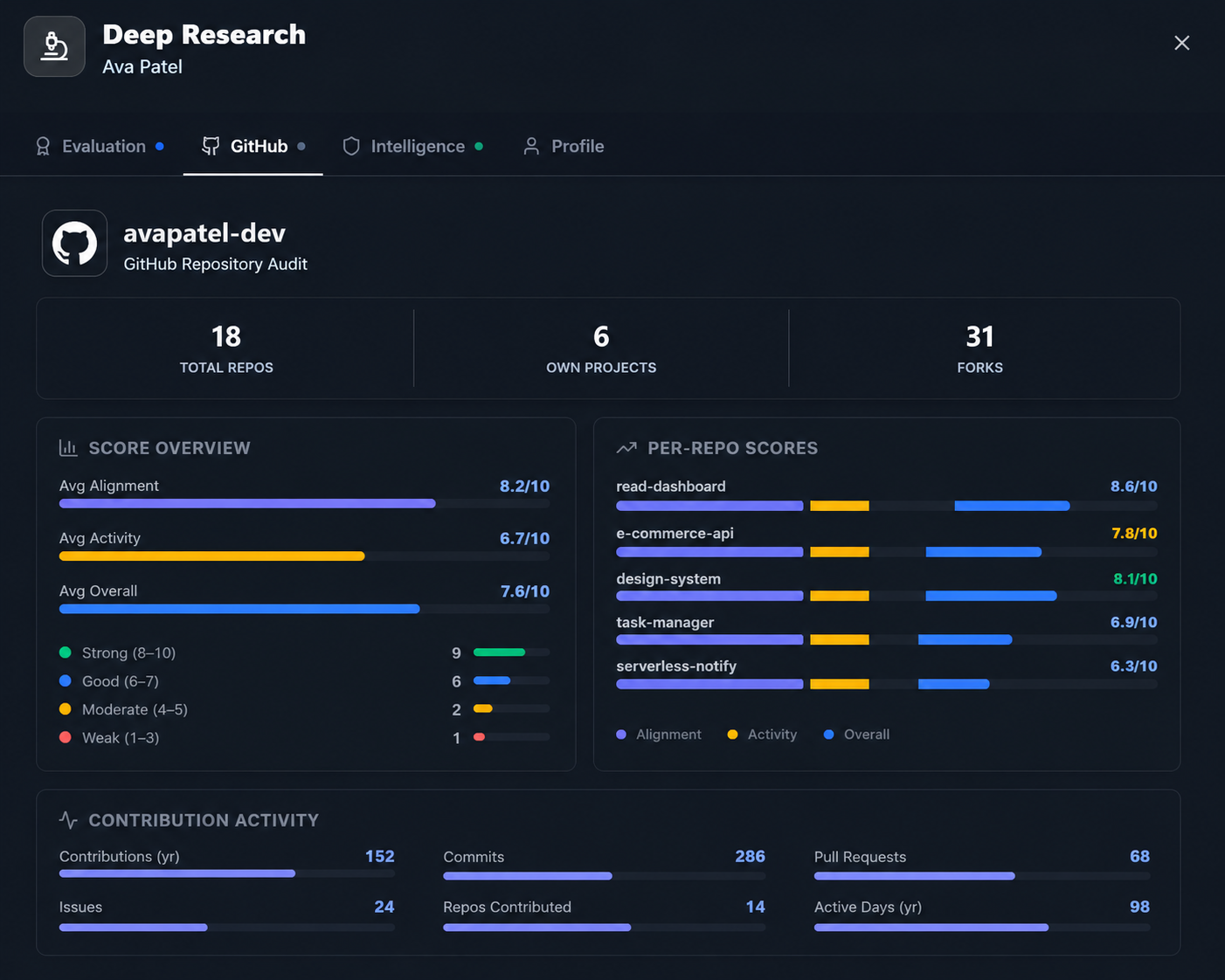1225x980 pixels.
Task: Click the Activity legend dot
Action: [732, 735]
